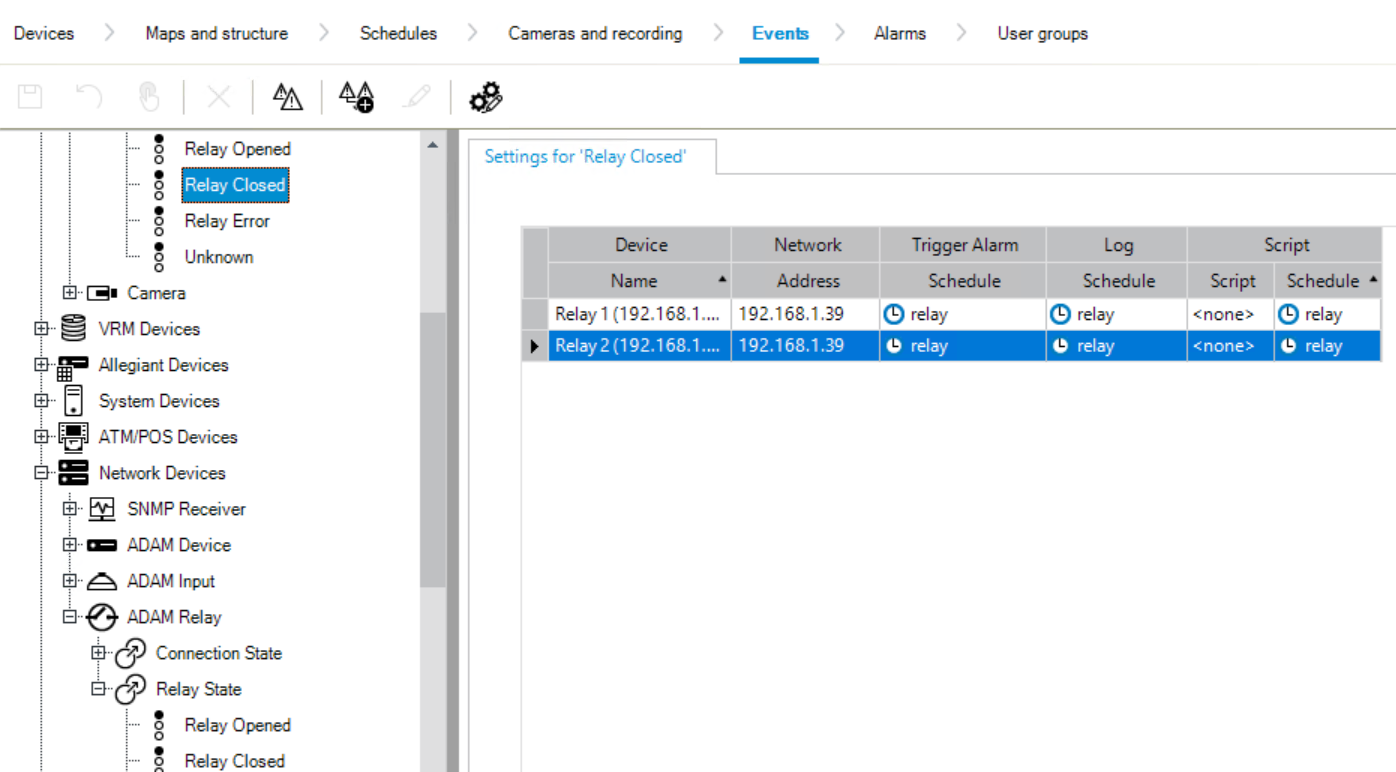This screenshot has width=1396, height=772.
Task: Click the System Devices icon
Action: click(73, 401)
